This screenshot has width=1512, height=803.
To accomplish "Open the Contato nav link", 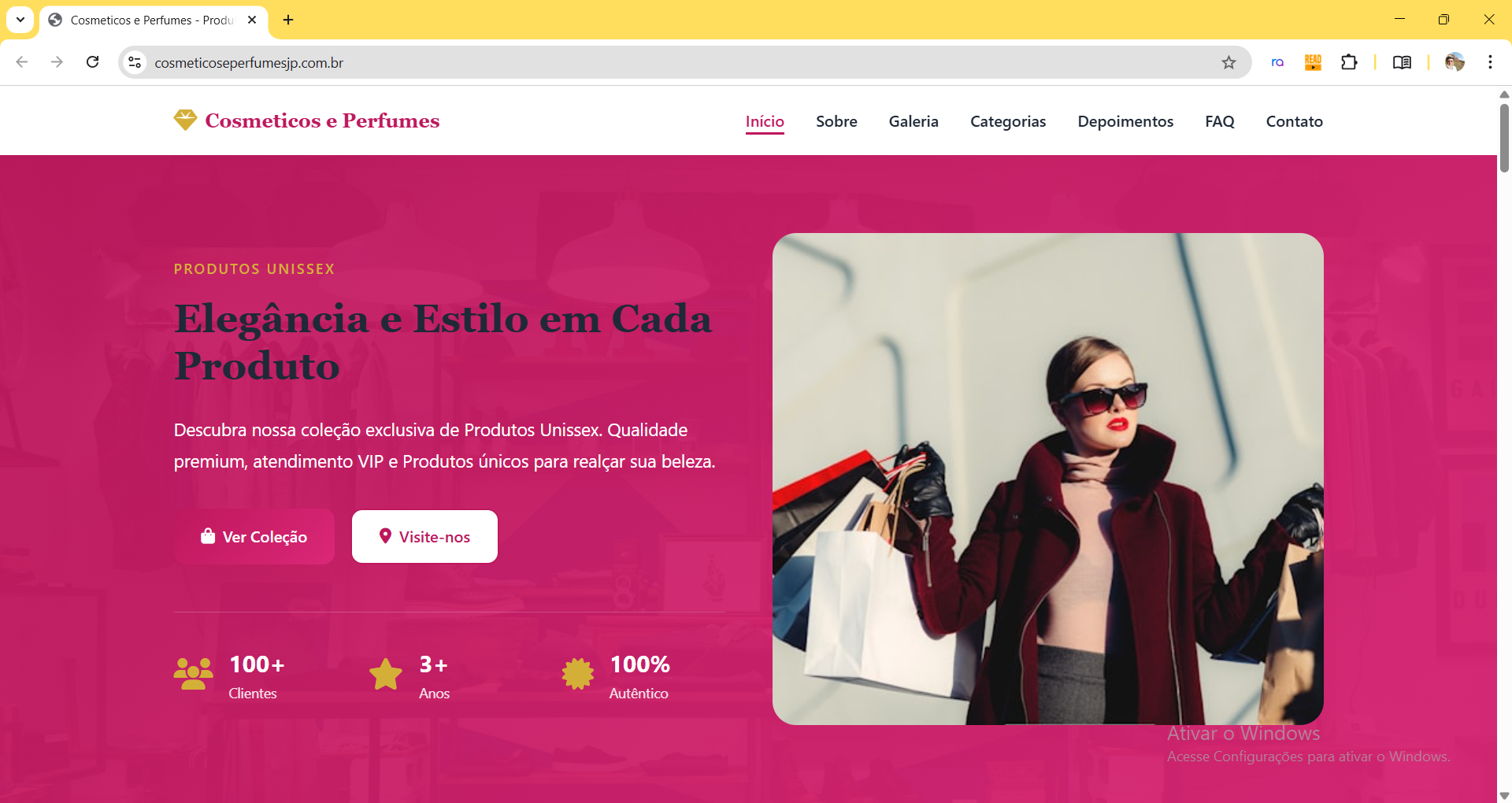I will 1294,121.
